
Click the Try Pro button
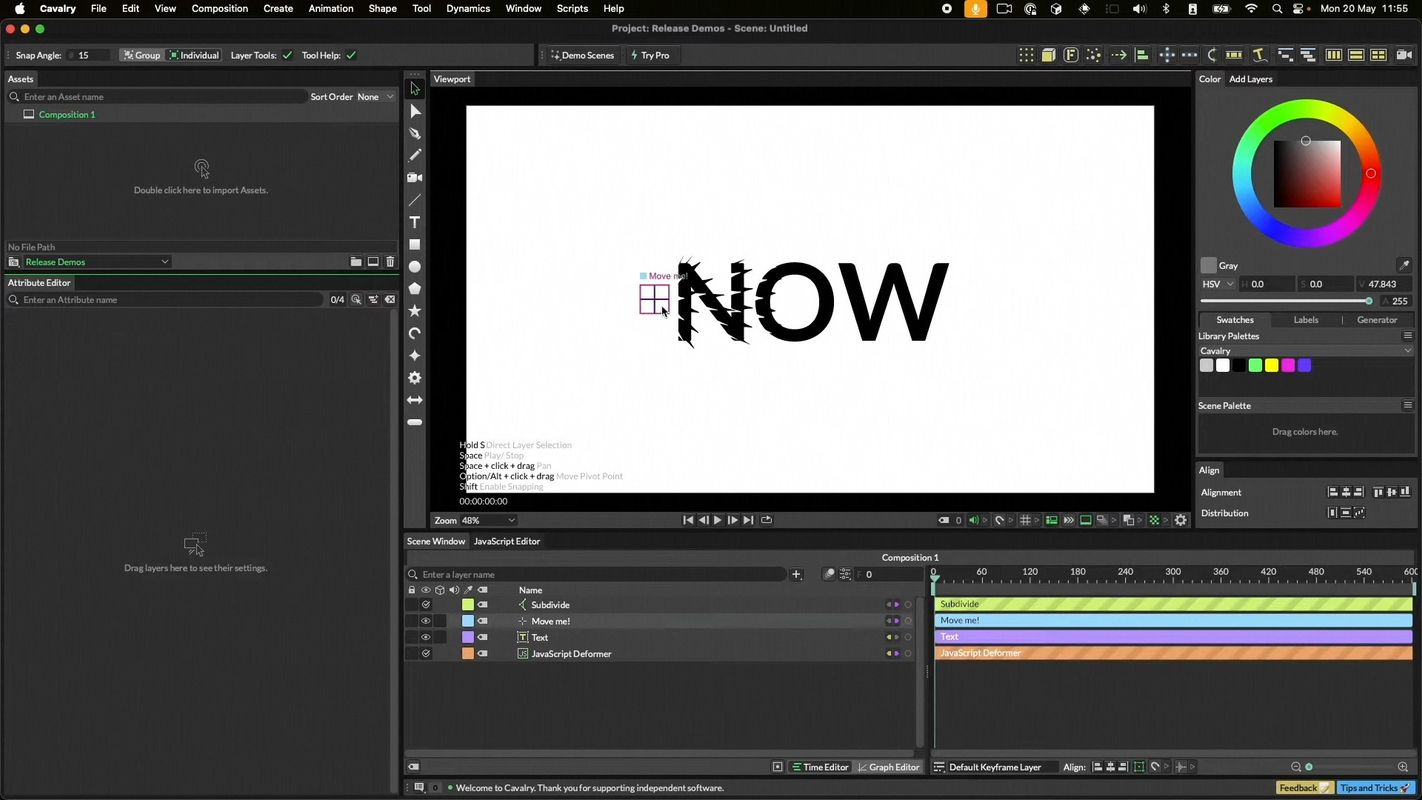click(650, 55)
